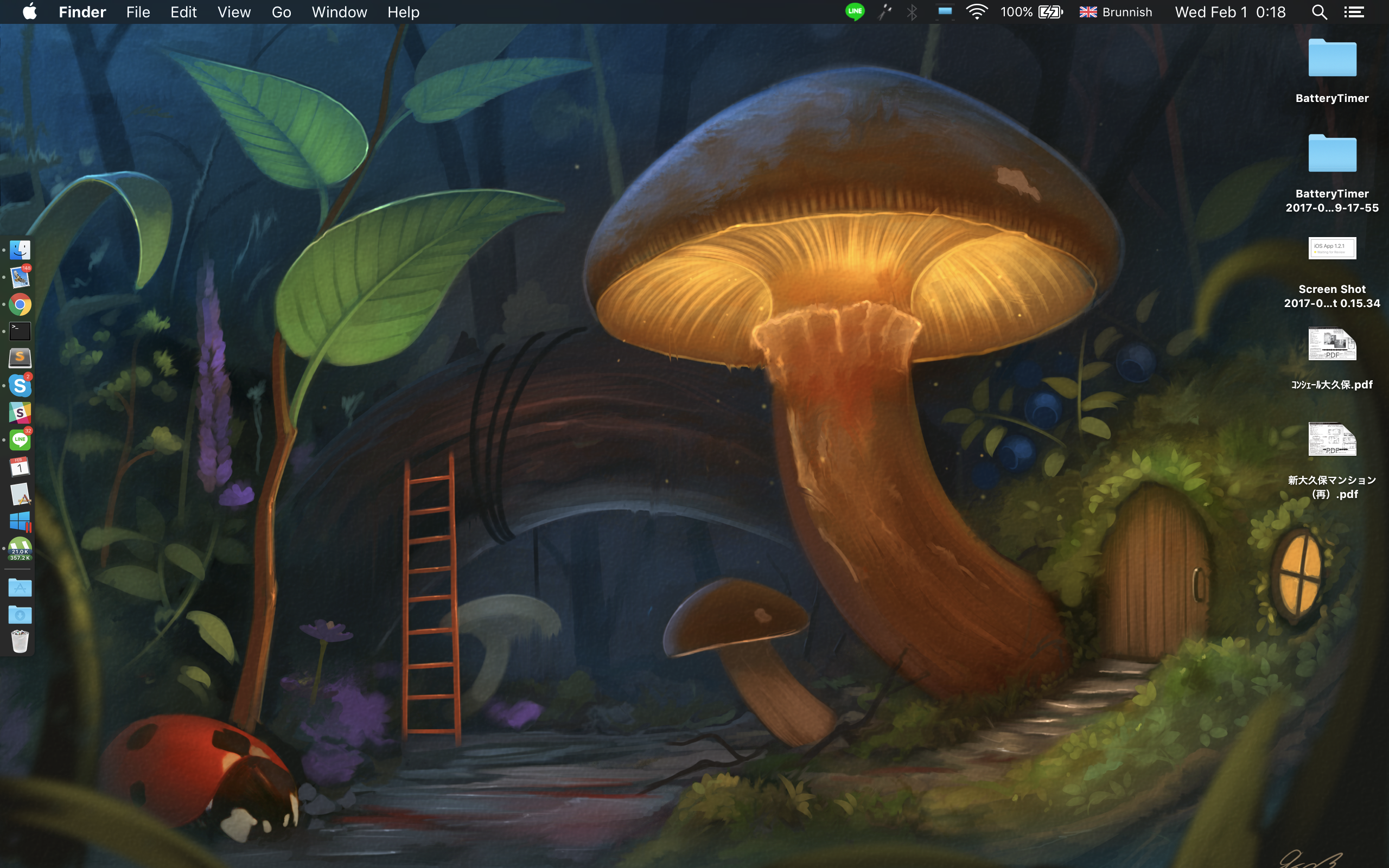Expand the Brunnish input source menu
The height and width of the screenshot is (868, 1389).
[x=1115, y=12]
